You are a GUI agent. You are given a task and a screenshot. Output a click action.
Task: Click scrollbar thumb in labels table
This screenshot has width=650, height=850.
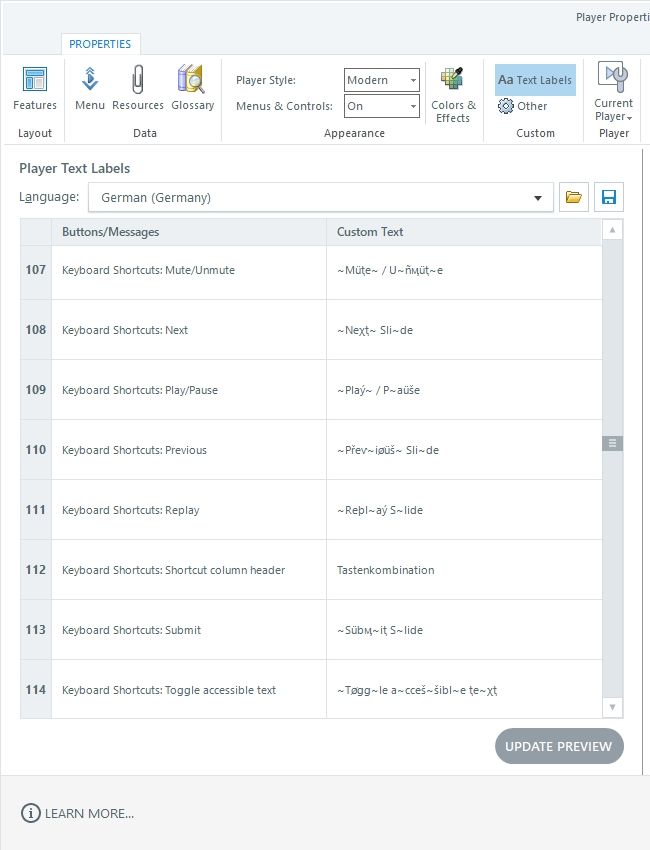pos(613,443)
